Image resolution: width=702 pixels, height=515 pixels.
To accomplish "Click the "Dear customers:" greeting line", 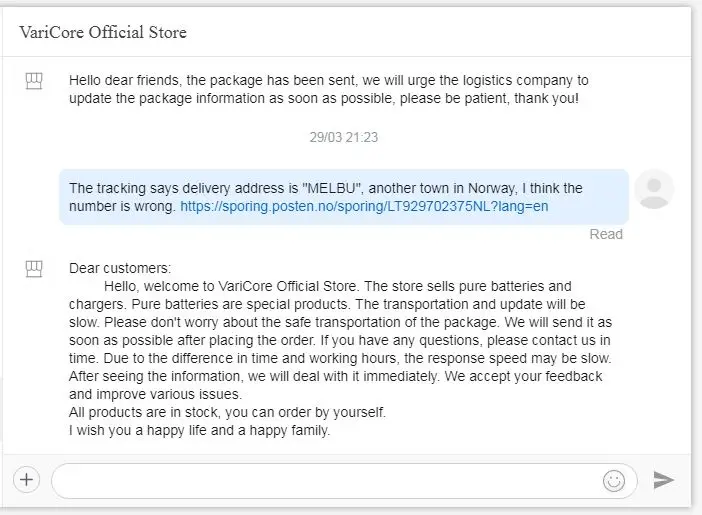I will pos(120,268).
